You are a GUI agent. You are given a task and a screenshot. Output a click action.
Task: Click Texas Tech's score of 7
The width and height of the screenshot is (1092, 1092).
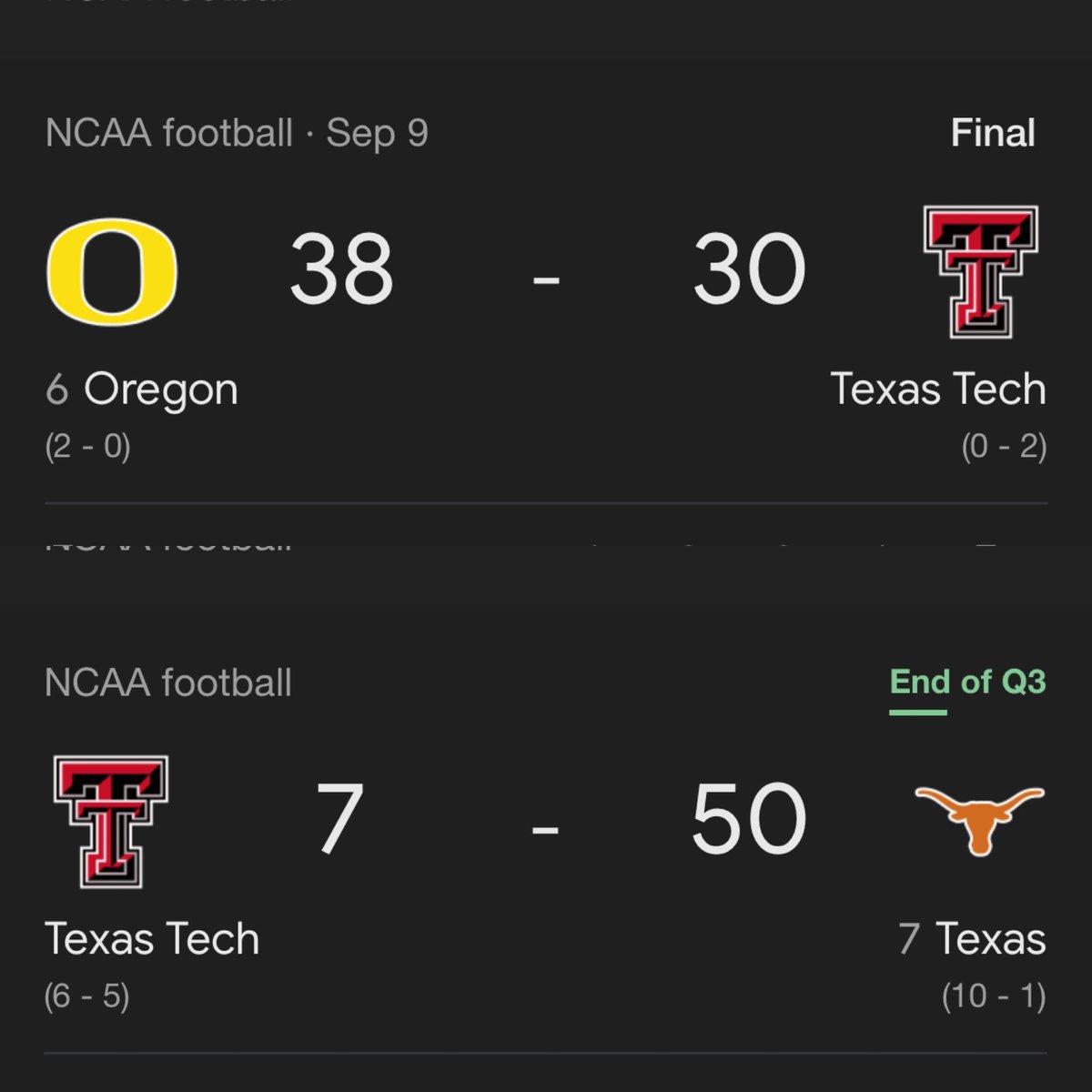point(340,820)
